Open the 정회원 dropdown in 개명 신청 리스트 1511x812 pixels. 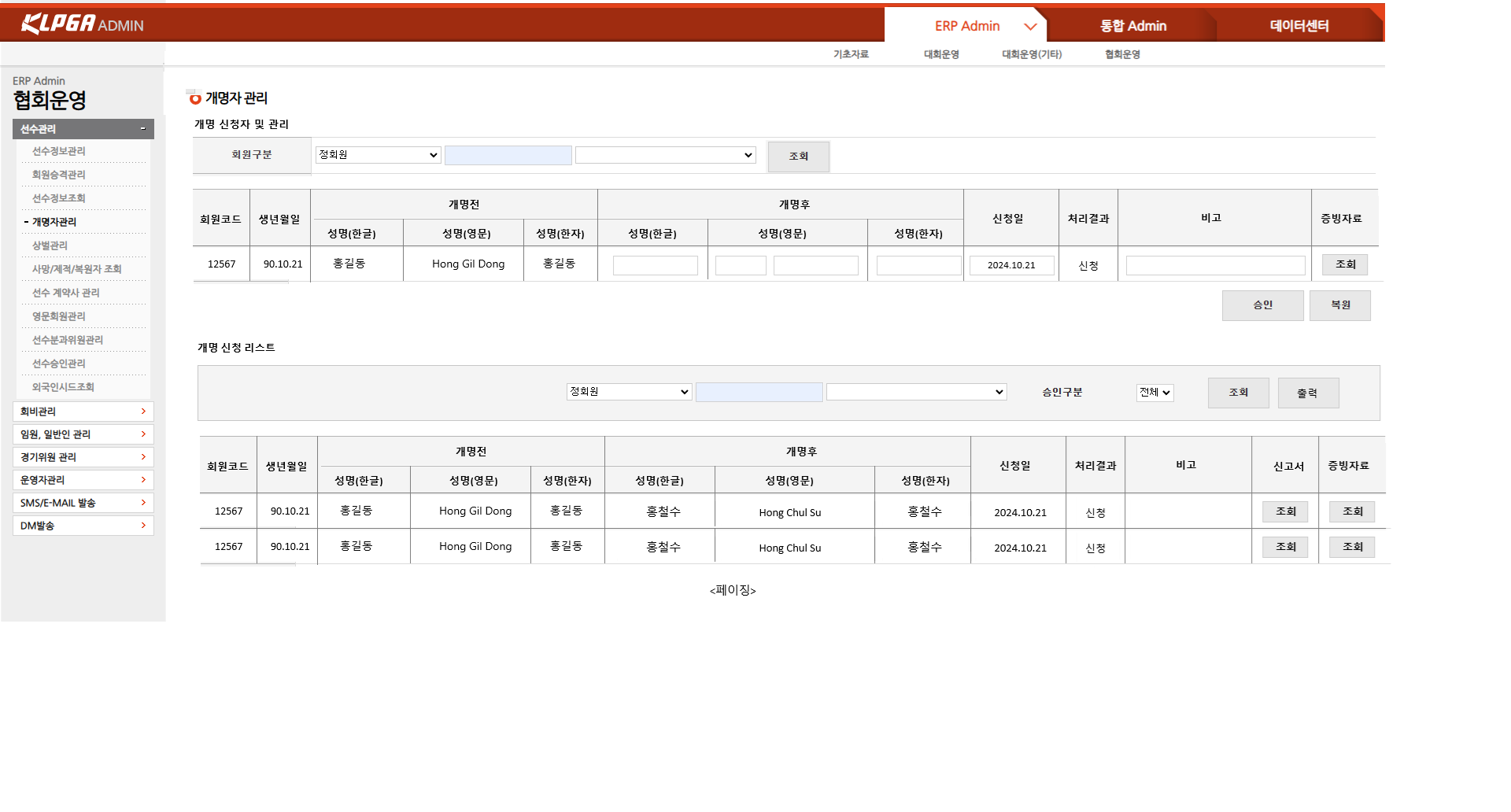(x=629, y=392)
